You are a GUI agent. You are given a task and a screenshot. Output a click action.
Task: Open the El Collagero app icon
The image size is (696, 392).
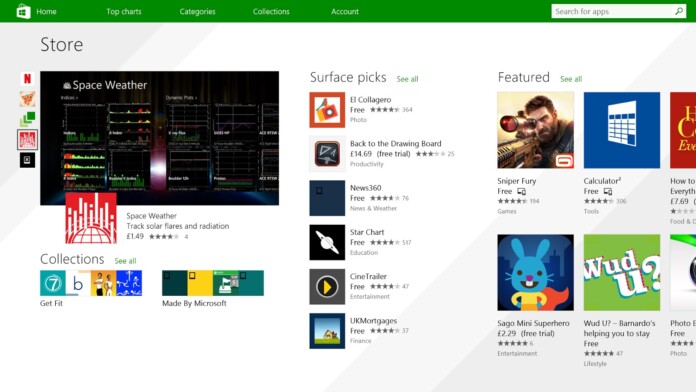click(327, 110)
